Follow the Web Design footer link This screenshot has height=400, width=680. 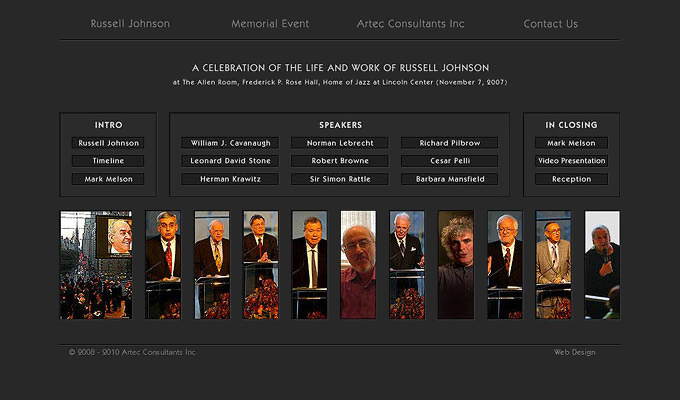(x=574, y=352)
